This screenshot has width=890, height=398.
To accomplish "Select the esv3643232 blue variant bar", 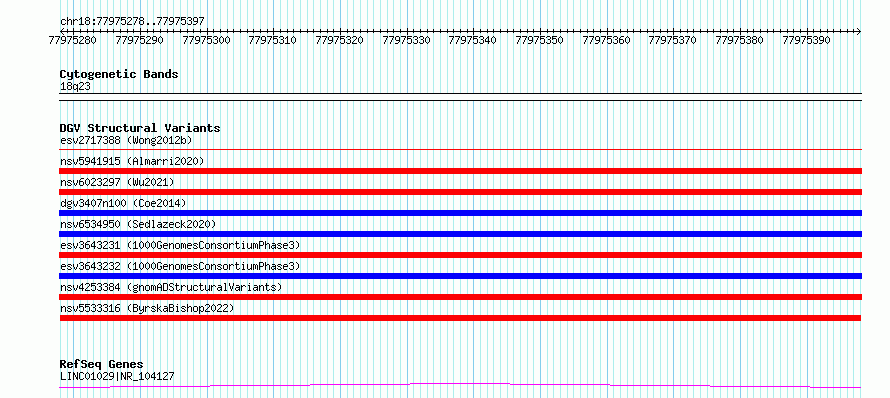I will point(460,276).
